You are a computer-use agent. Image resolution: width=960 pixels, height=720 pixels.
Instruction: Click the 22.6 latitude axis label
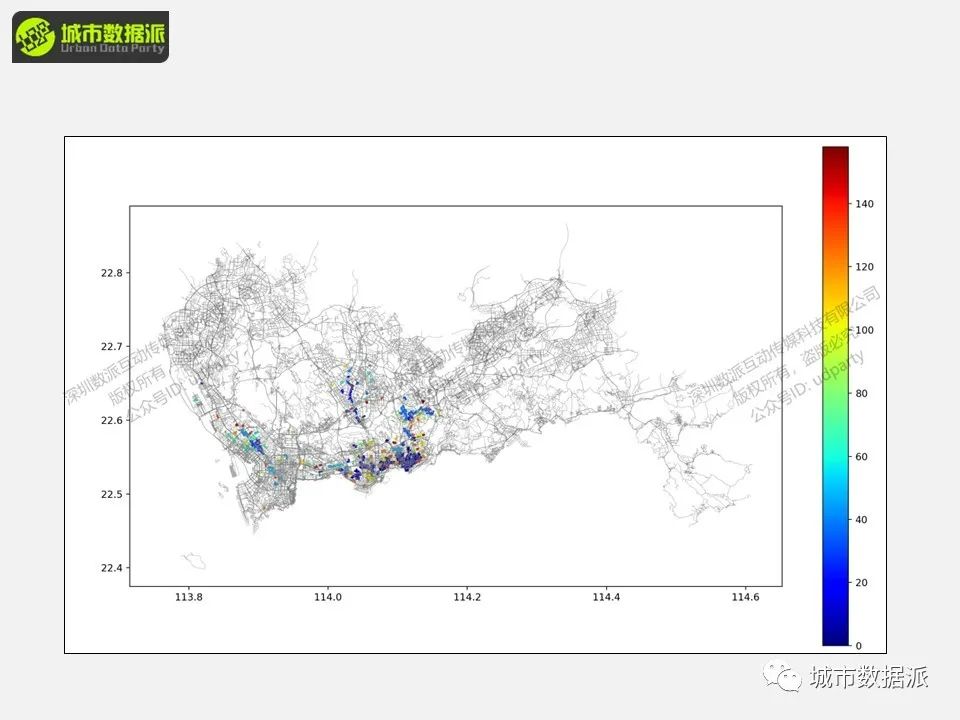112,420
